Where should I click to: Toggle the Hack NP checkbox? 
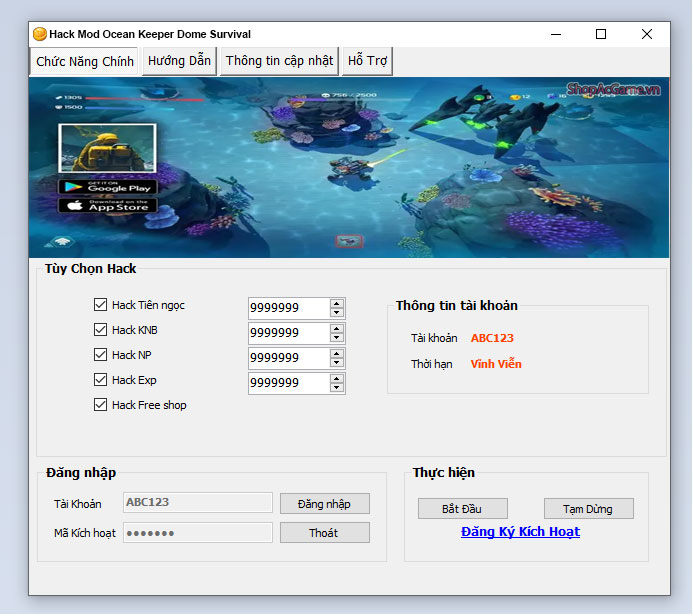click(x=100, y=355)
